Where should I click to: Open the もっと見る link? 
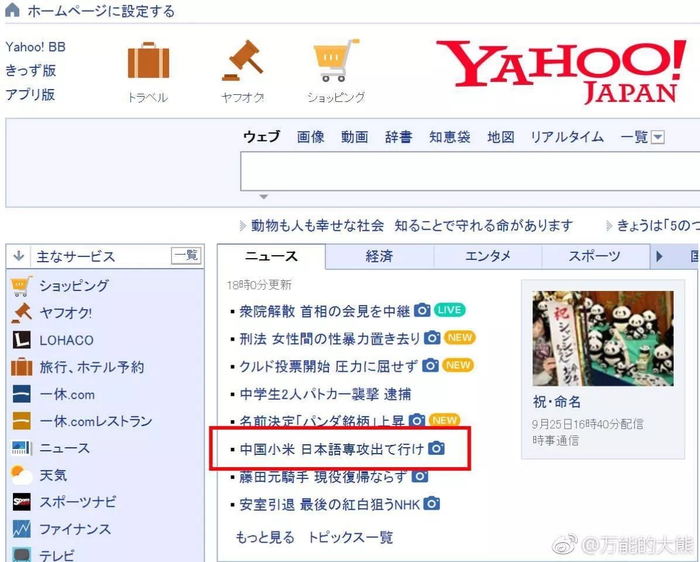[x=265, y=537]
